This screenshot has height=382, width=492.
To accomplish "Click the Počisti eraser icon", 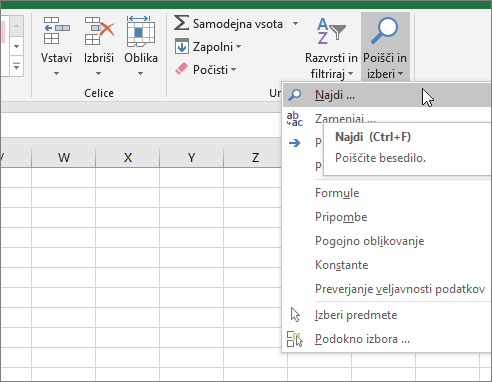I will 181,69.
